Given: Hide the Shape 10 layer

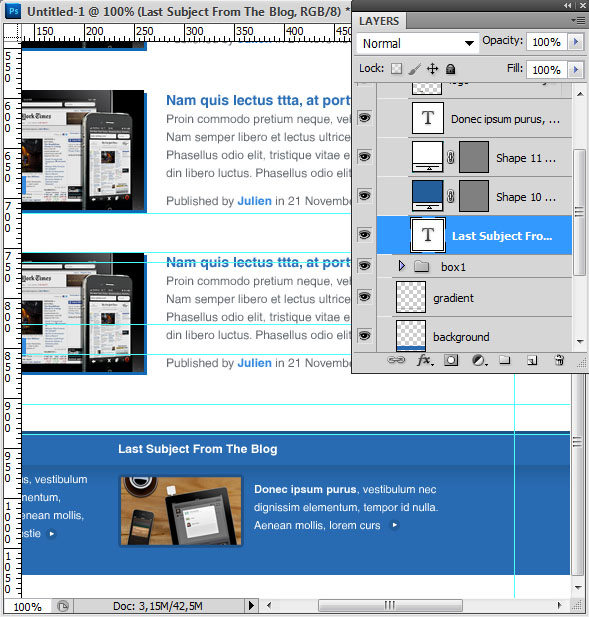Looking at the screenshot, I should tap(364, 195).
